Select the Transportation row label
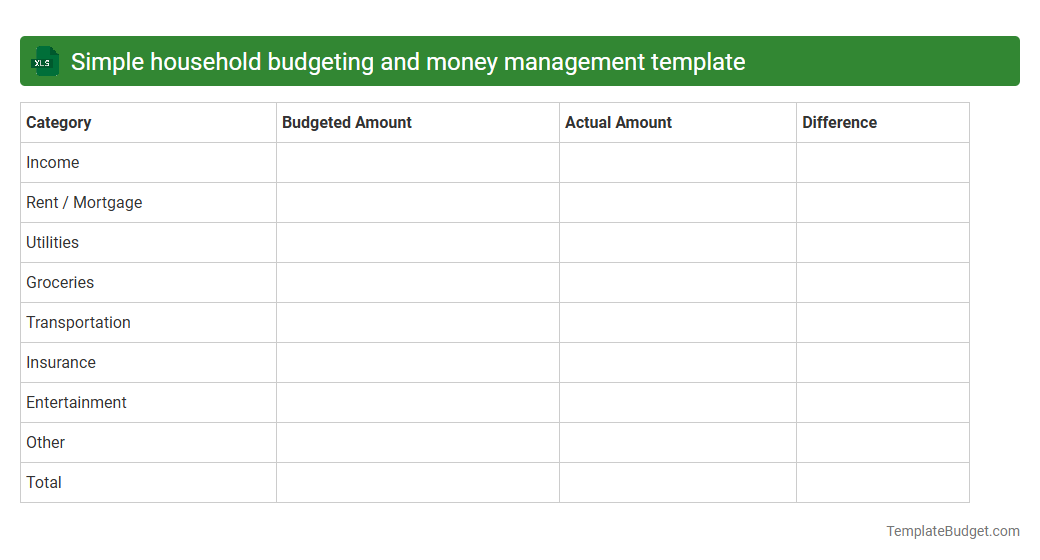This screenshot has height=560, width=1040. (x=78, y=322)
